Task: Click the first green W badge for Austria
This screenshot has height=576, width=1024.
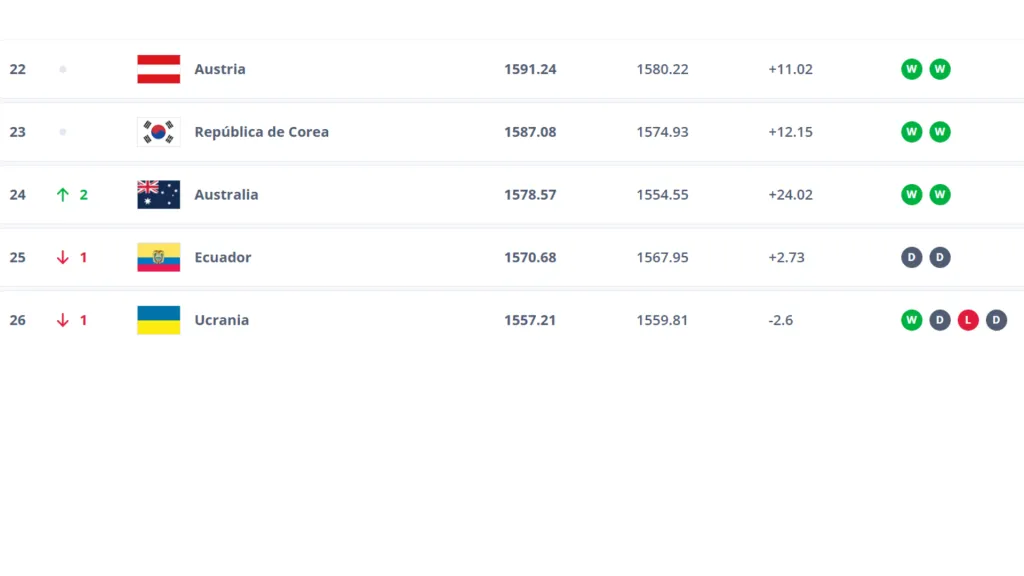Action: click(911, 69)
